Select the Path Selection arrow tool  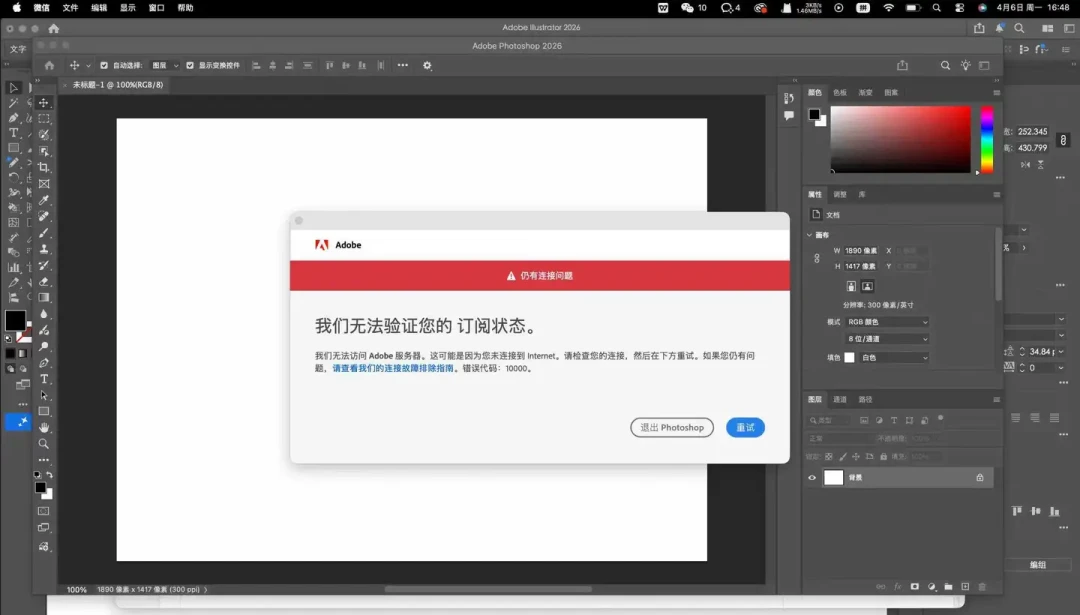(43, 395)
